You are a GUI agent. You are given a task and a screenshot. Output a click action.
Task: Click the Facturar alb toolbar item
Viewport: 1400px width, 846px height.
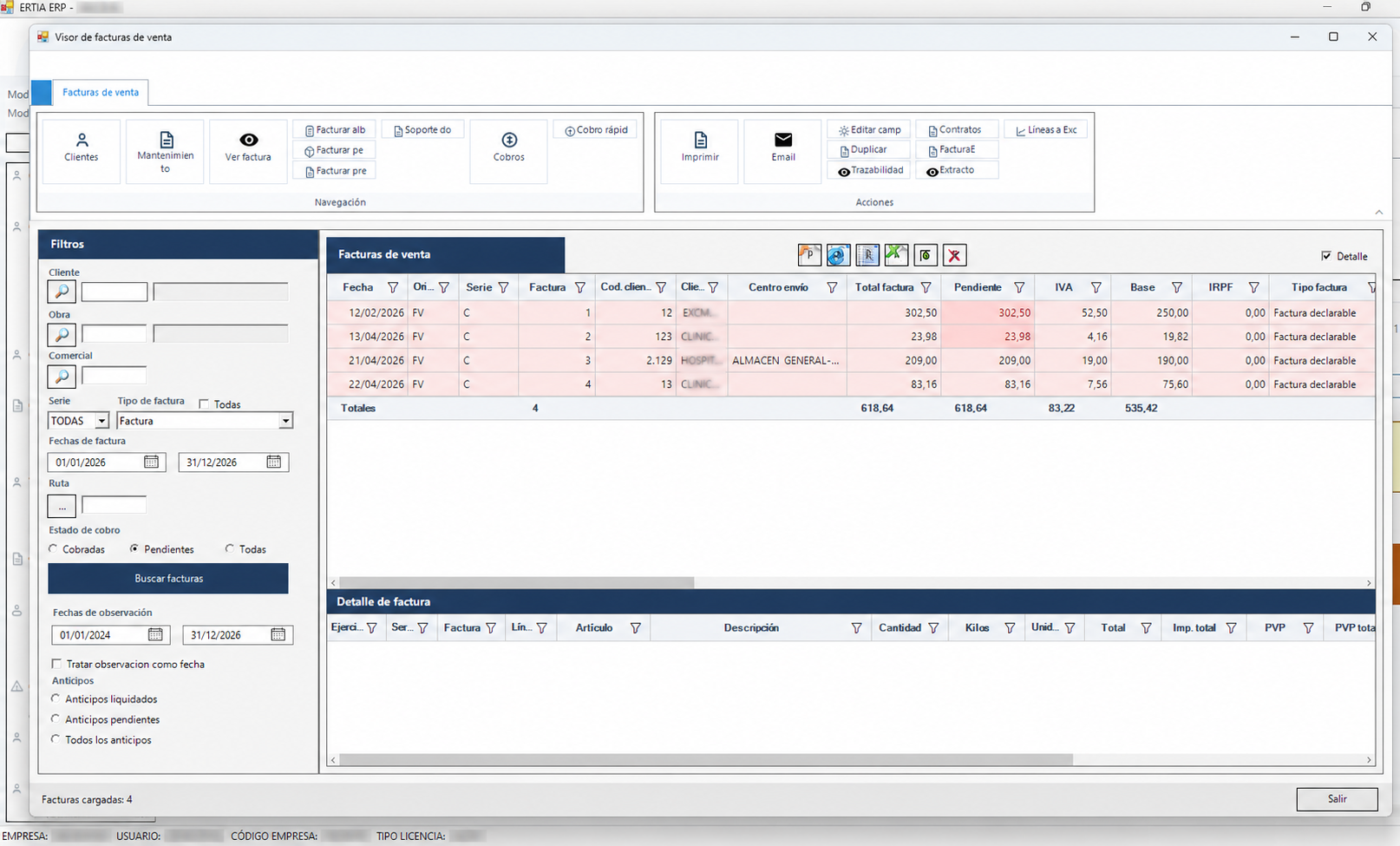coord(335,129)
